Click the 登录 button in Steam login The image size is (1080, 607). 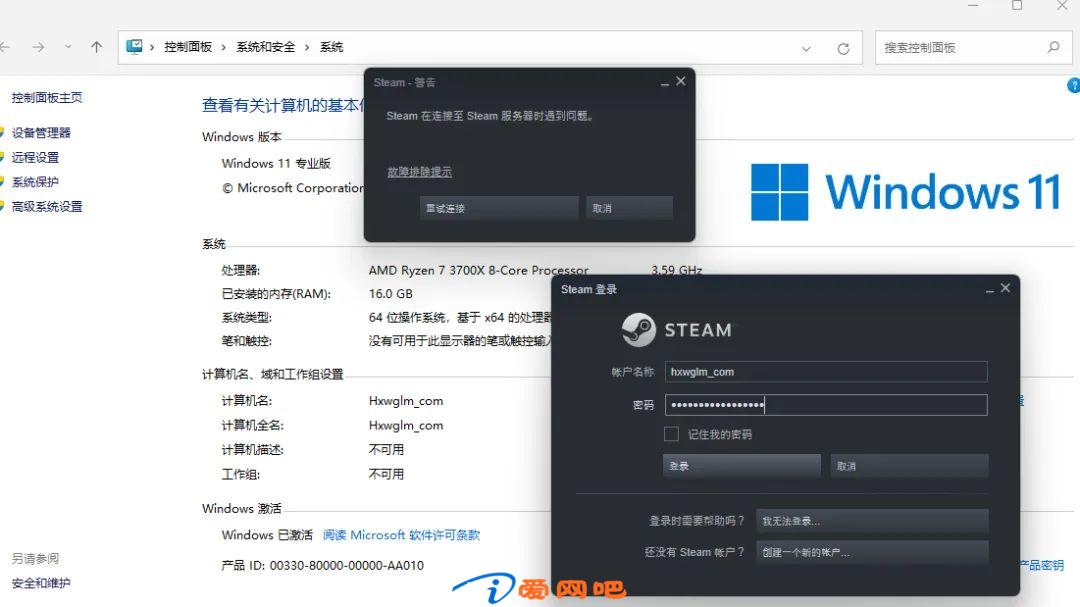(742, 466)
